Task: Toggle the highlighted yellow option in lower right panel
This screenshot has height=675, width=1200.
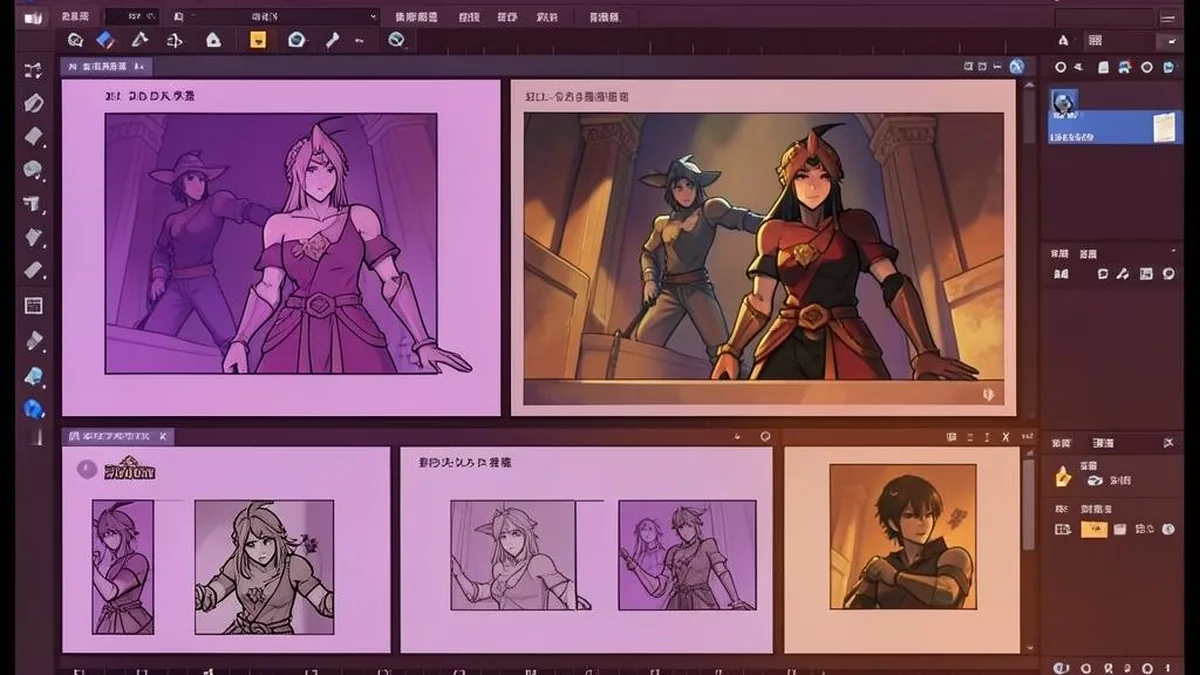Action: click(x=1094, y=528)
